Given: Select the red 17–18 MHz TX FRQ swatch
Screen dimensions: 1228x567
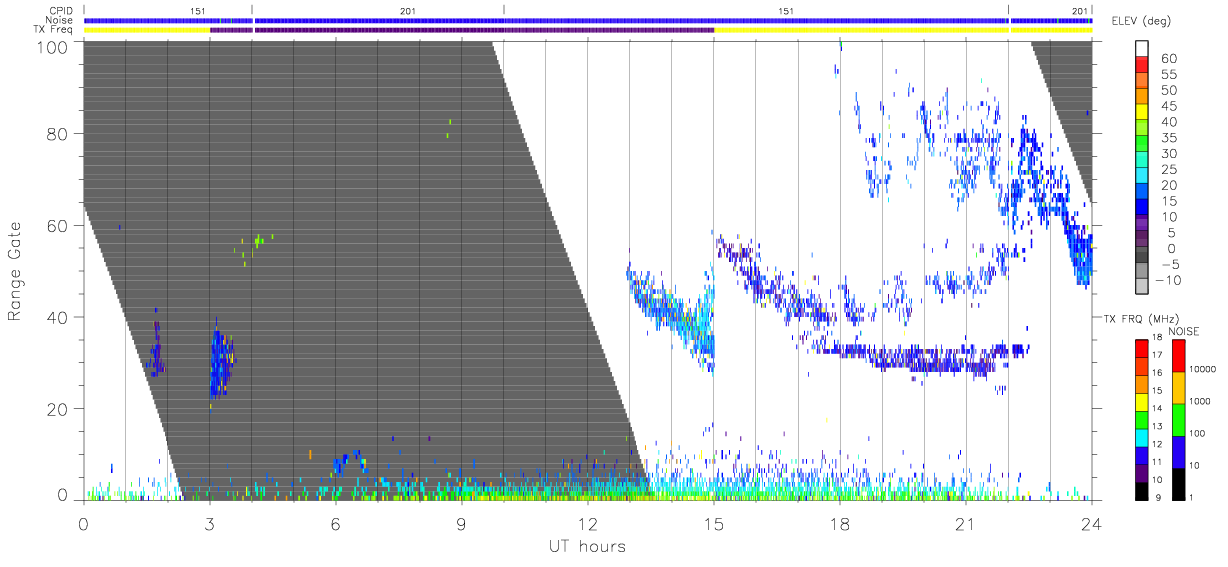Looking at the screenshot, I should point(1141,348).
